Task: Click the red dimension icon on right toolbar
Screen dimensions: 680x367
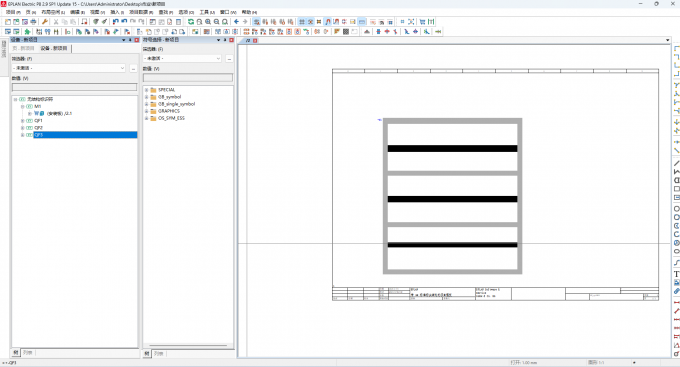Action: [x=676, y=302]
